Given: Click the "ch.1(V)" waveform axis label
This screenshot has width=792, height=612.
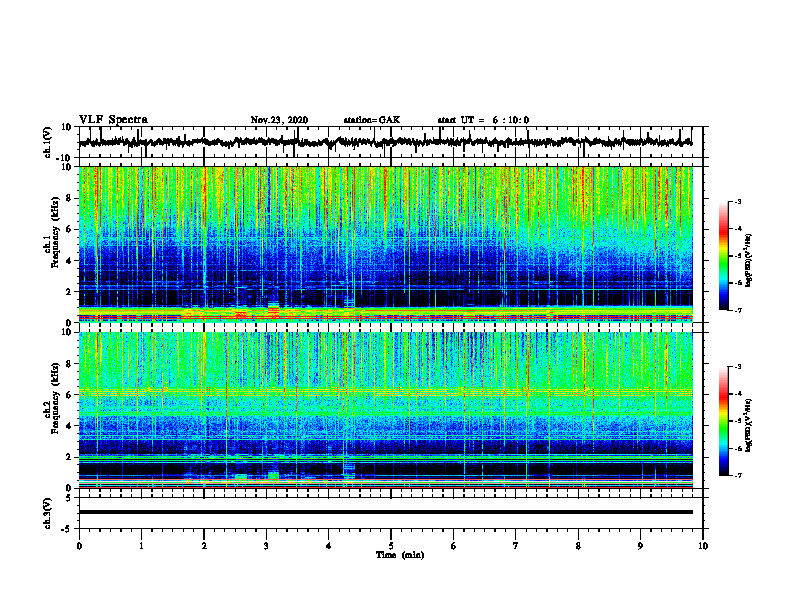Looking at the screenshot, I should [x=48, y=142].
